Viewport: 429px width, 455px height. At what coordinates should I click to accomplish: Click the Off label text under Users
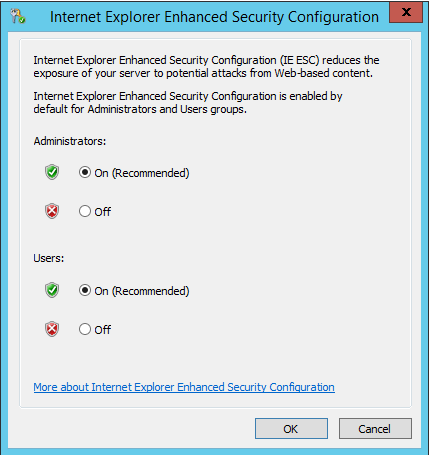point(103,330)
